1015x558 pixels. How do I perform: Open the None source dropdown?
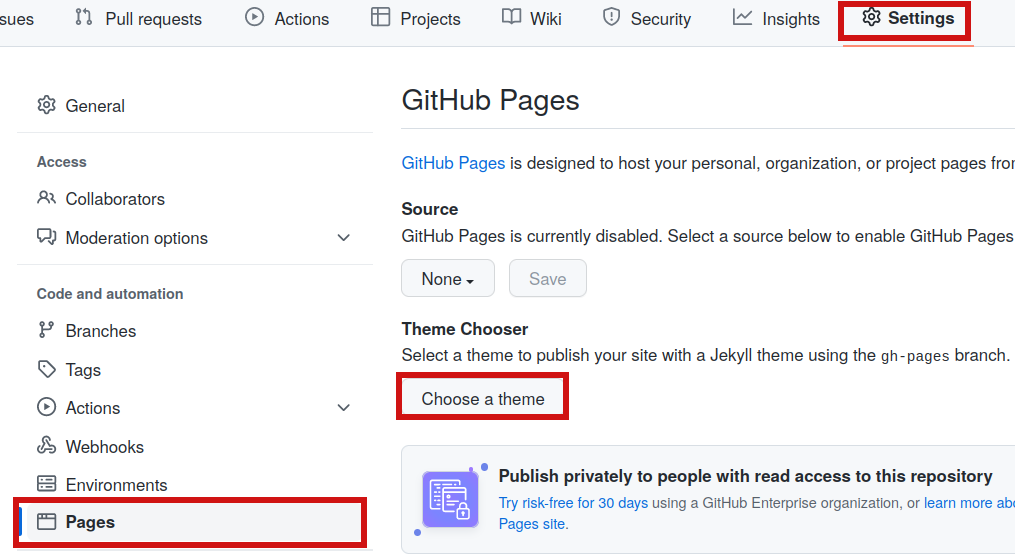(447, 279)
